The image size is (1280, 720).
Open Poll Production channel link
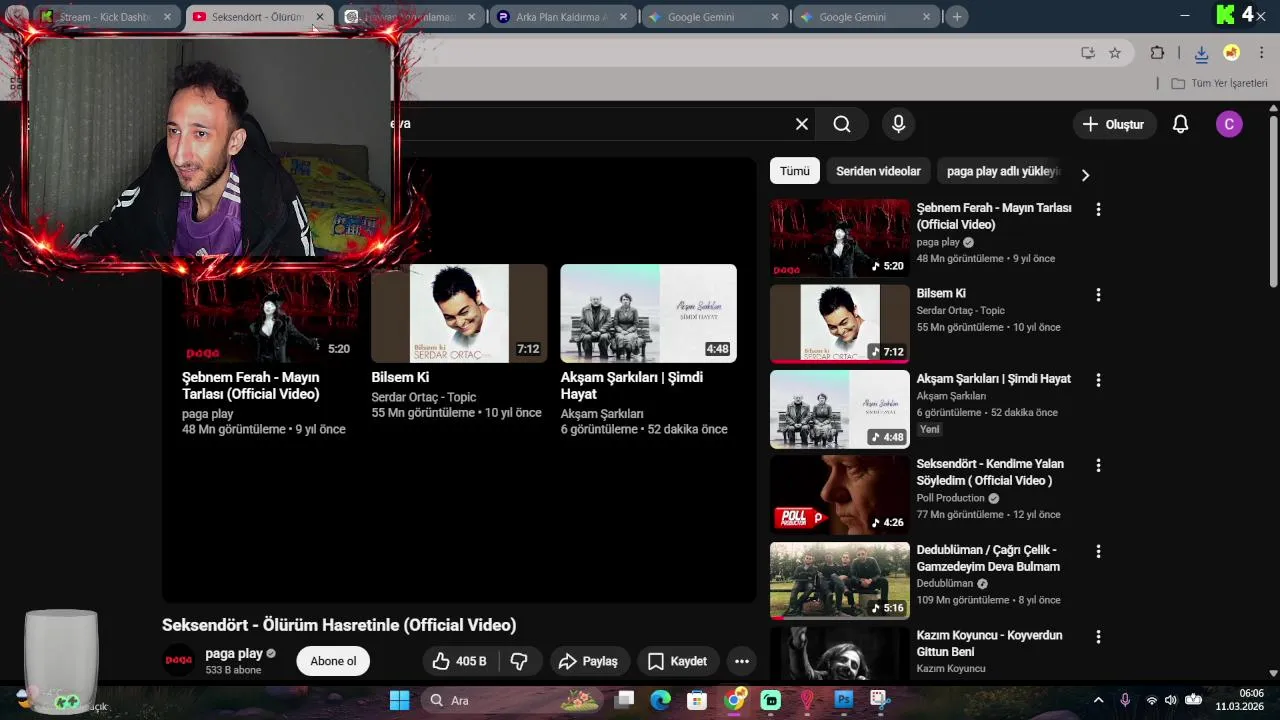(x=951, y=498)
